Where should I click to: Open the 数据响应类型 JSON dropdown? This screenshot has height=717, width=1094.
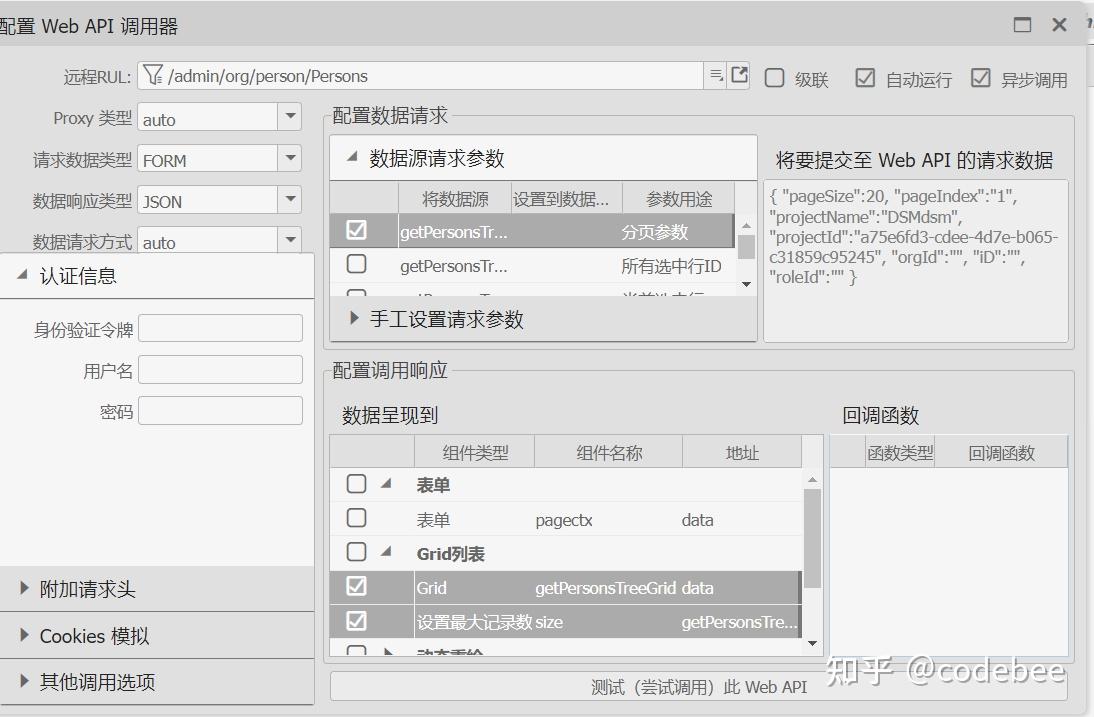tap(289, 199)
